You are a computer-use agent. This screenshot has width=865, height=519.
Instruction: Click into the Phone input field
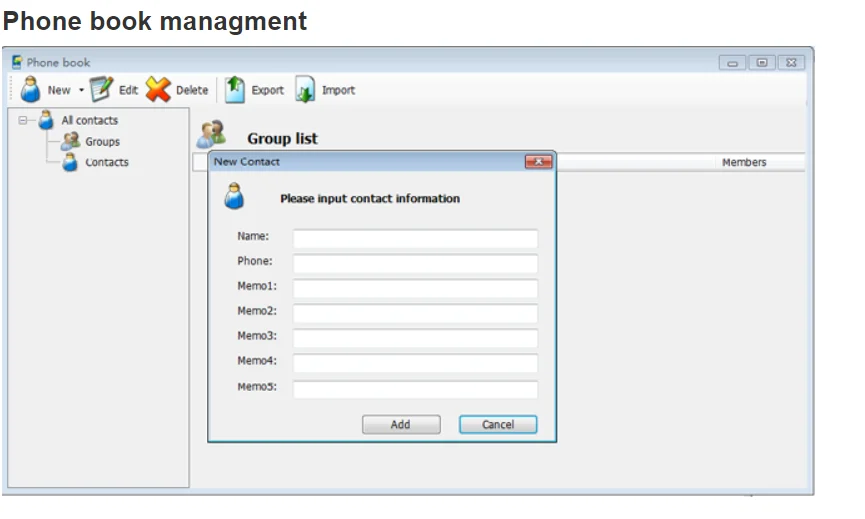click(x=415, y=264)
